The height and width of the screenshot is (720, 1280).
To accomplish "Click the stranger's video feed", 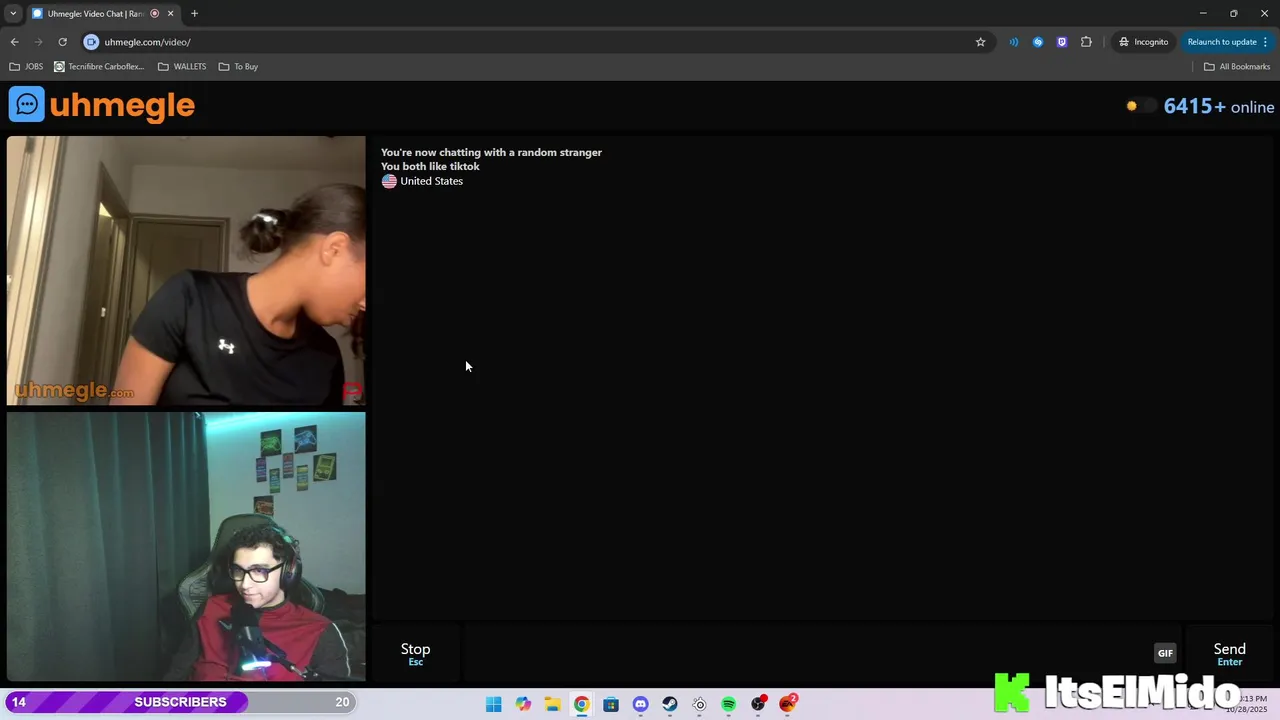I will [186, 271].
